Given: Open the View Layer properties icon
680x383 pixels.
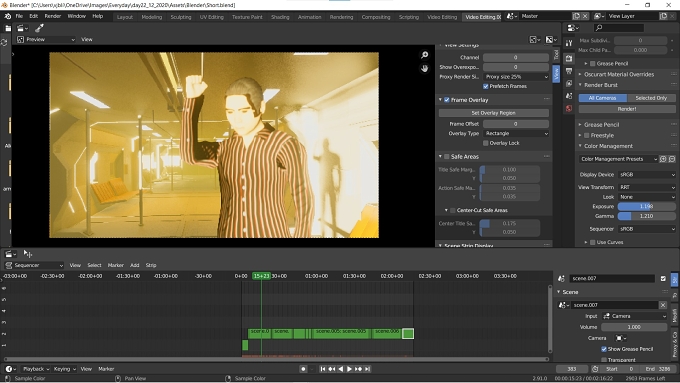Looking at the screenshot, I should tap(569, 83).
